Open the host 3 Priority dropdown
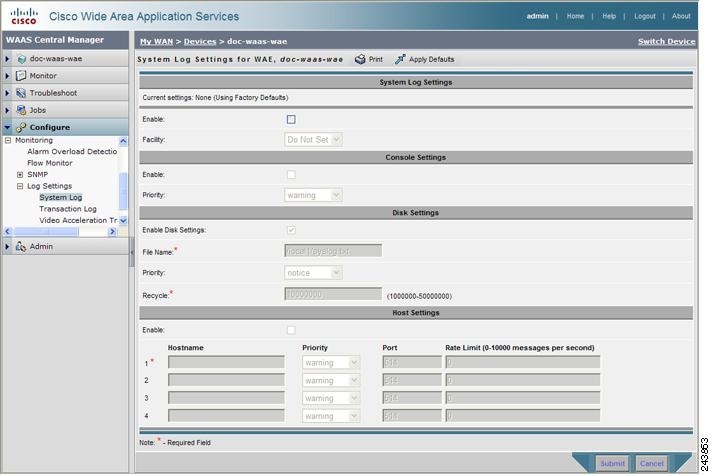The width and height of the screenshot is (712, 475). point(331,398)
